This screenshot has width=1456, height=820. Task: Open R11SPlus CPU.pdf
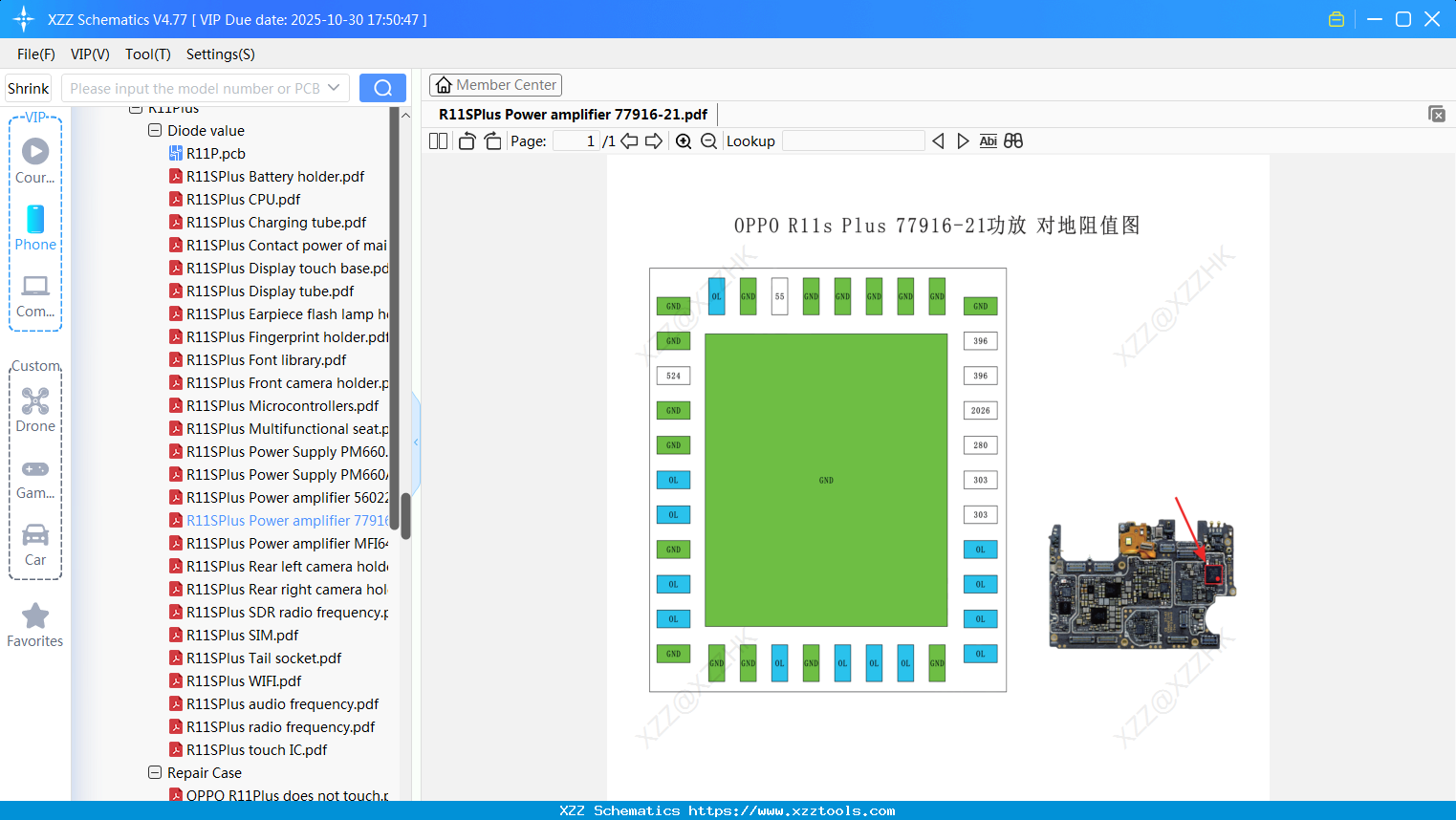point(243,199)
